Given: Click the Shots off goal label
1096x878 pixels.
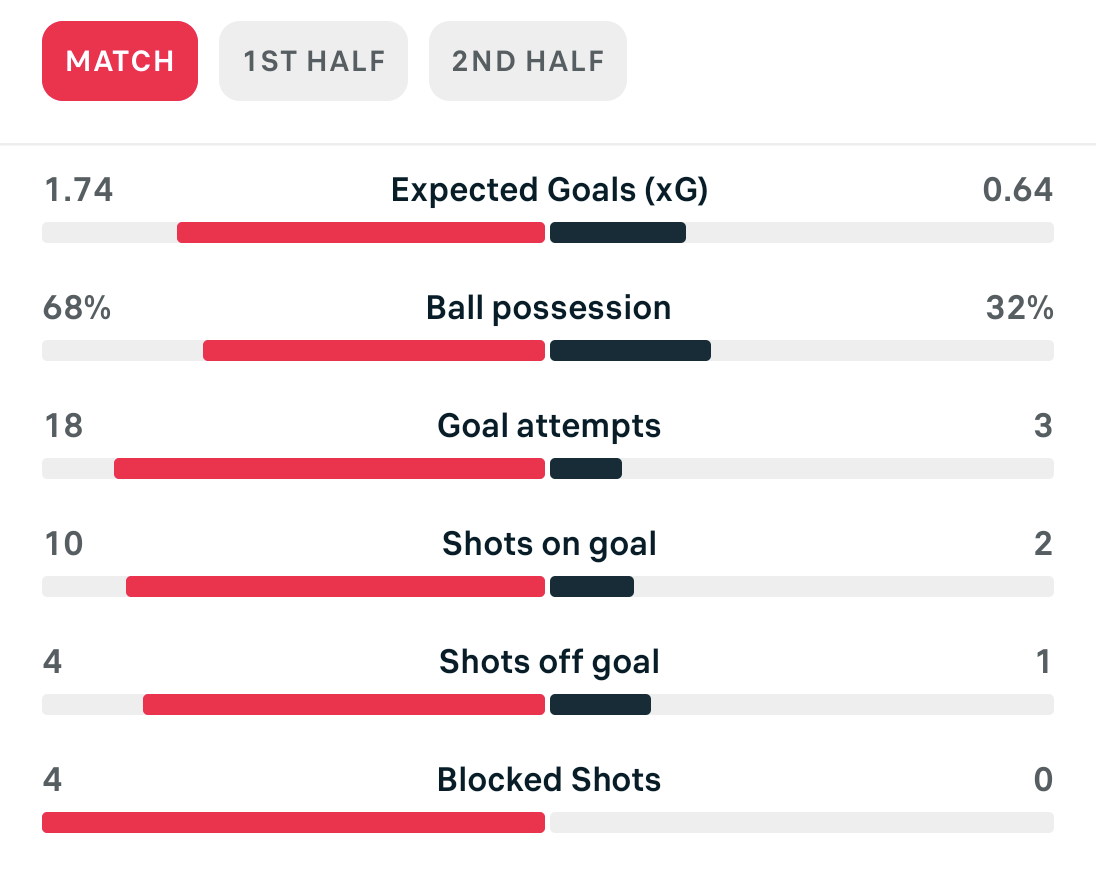Looking at the screenshot, I should click(x=549, y=661).
